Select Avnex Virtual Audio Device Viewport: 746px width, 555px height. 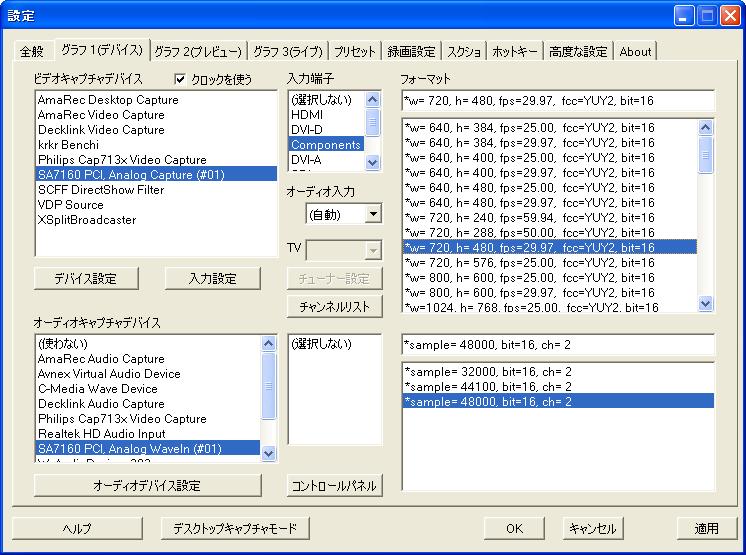point(148,374)
